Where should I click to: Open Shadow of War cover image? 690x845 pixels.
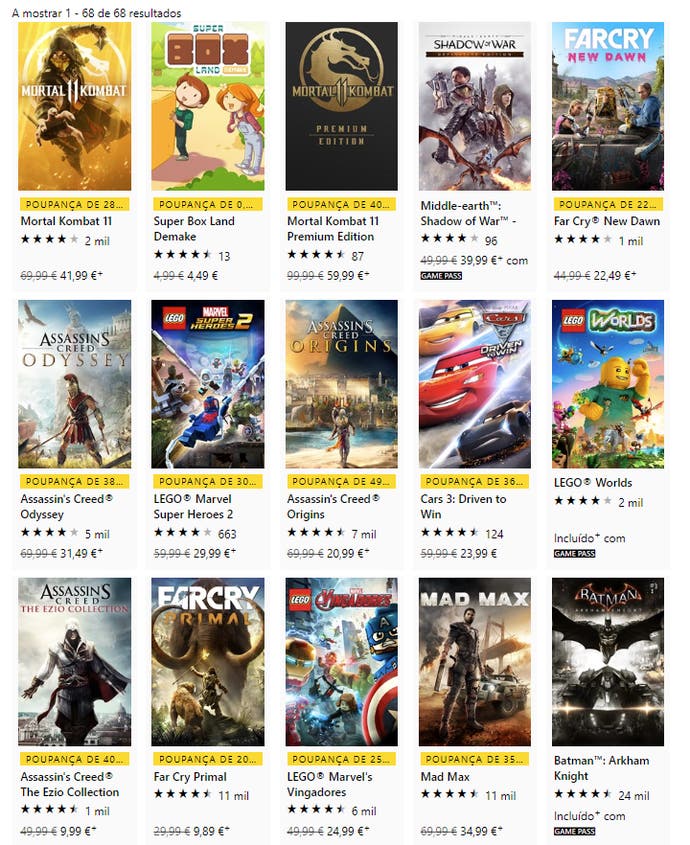tap(474, 106)
